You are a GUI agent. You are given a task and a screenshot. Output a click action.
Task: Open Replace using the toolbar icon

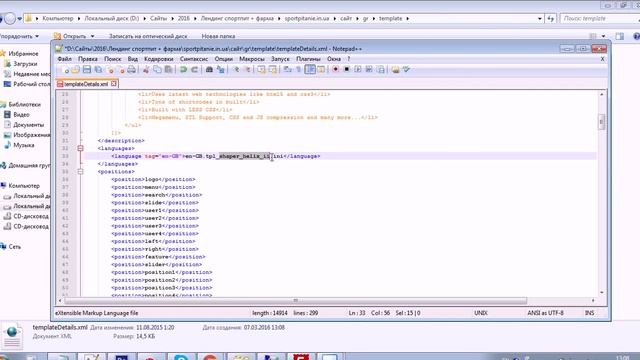pyautogui.click(x=221, y=70)
